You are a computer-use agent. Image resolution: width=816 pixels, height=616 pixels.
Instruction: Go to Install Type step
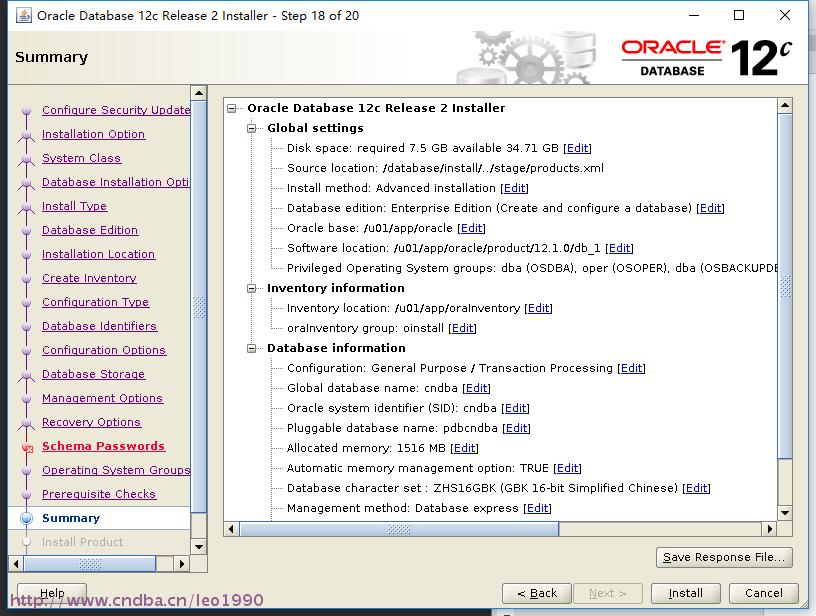(74, 206)
